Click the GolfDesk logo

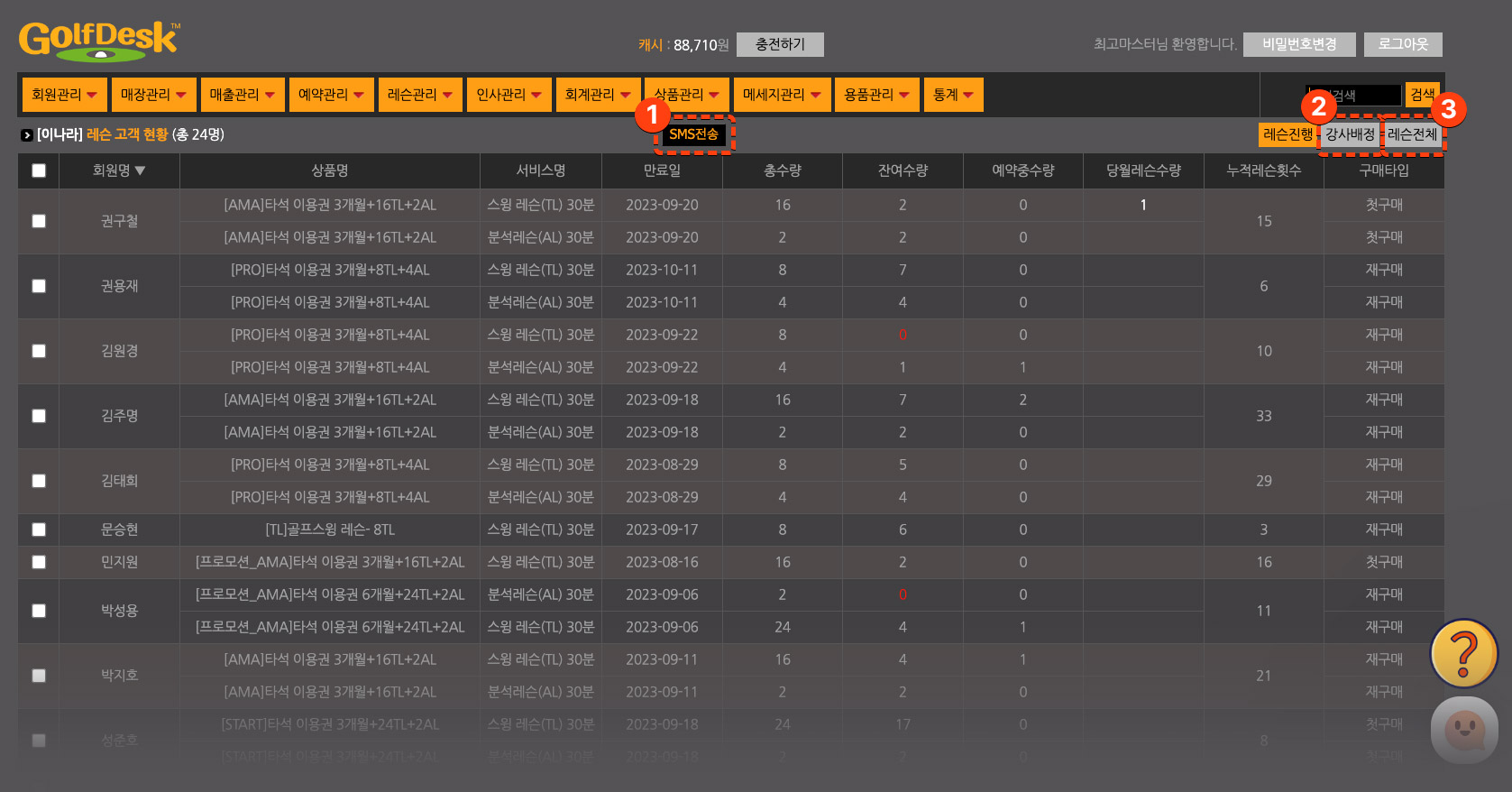coord(99,41)
